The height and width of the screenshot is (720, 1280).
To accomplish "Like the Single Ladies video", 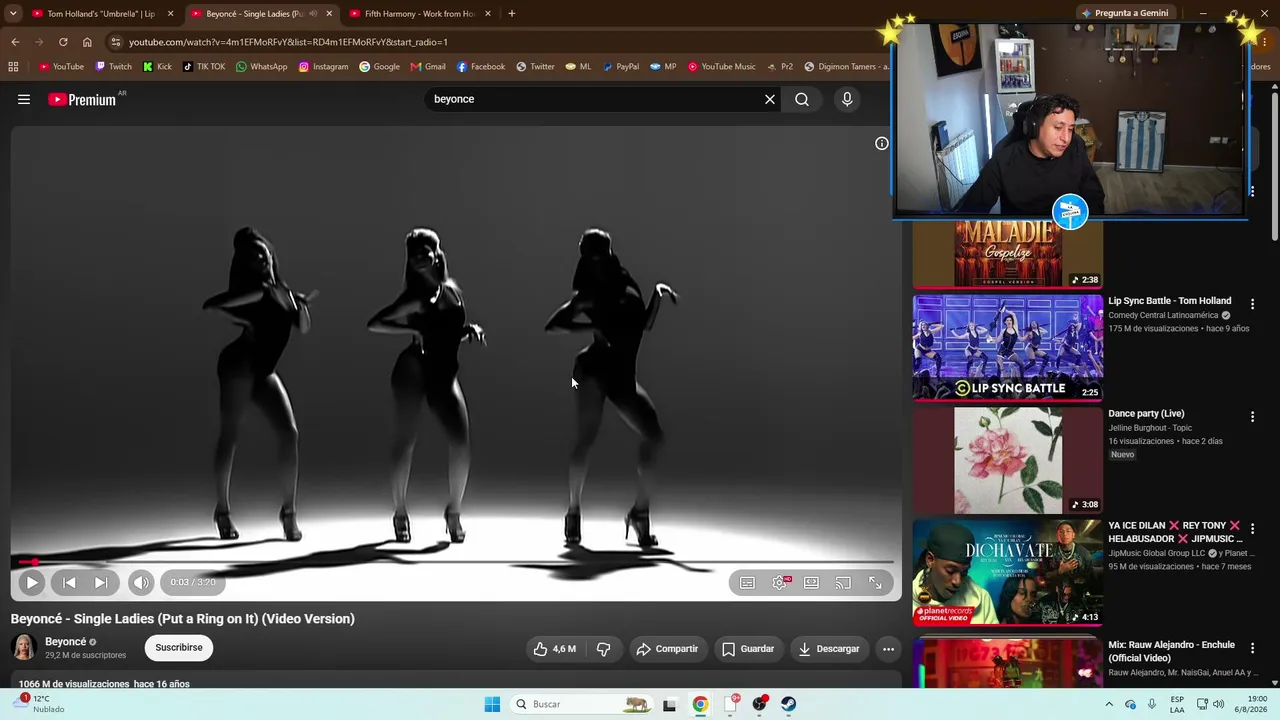I will click(554, 649).
